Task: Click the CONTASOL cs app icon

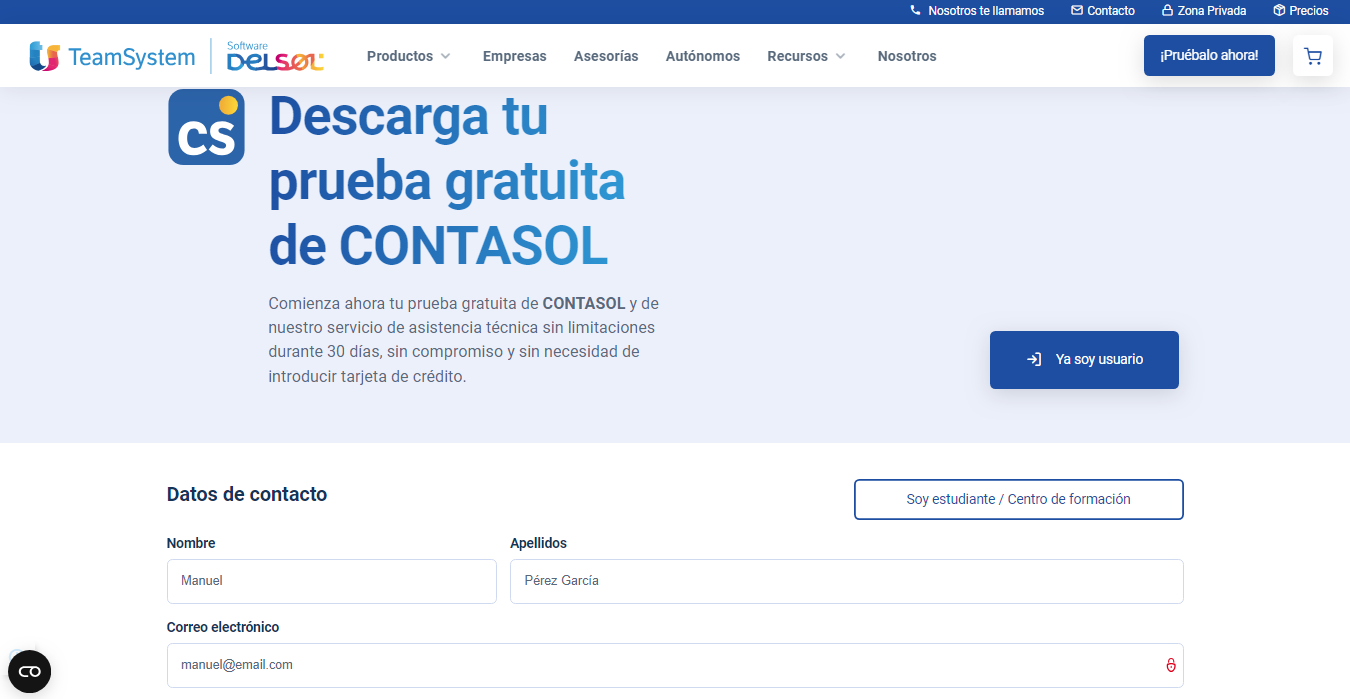Action: (206, 127)
